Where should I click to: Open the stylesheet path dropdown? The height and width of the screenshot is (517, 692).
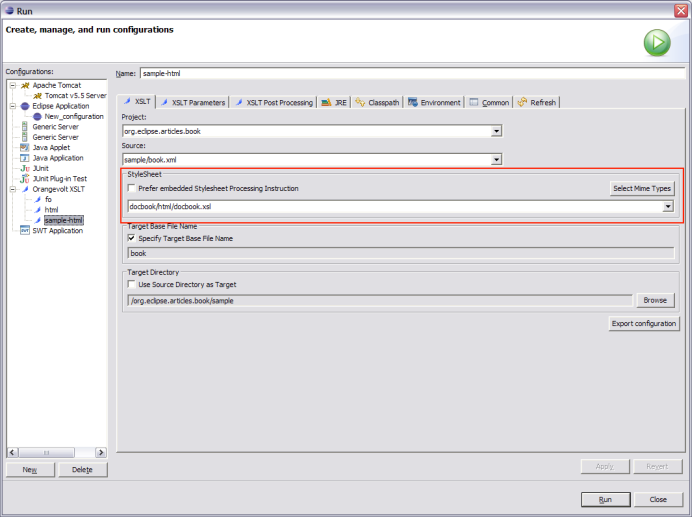tap(668, 206)
